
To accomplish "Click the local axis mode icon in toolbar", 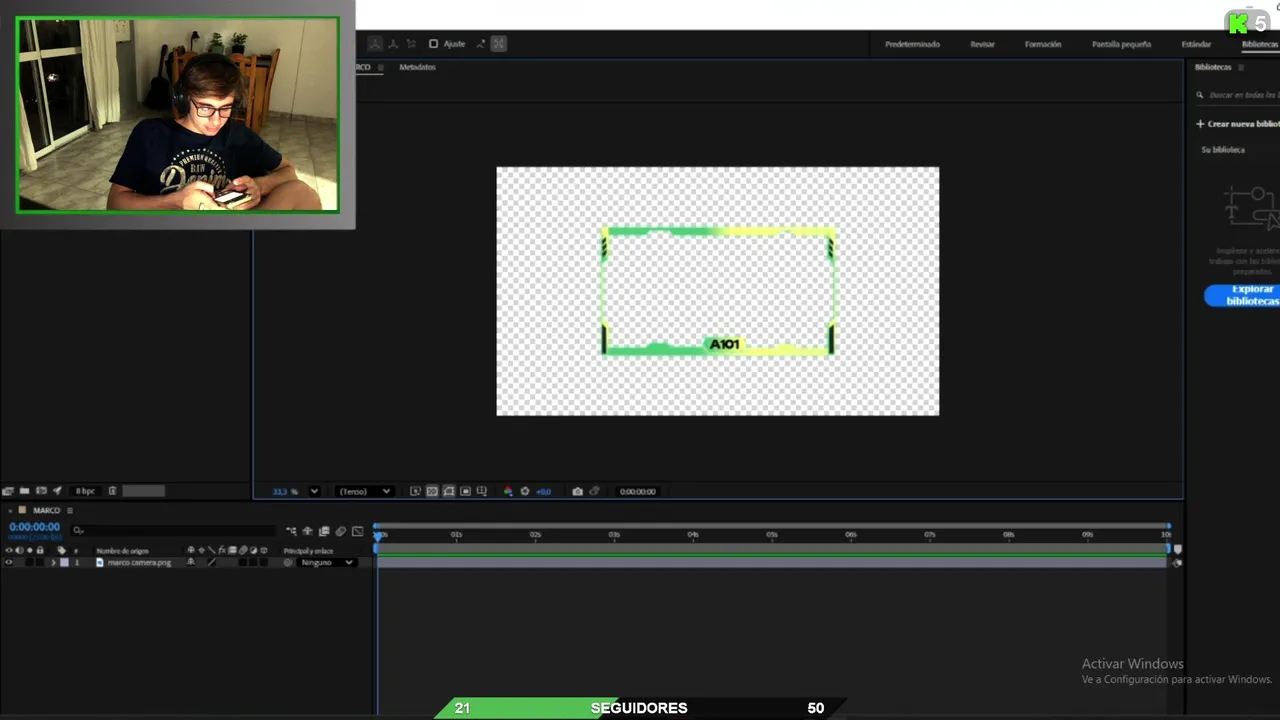I will click(x=375, y=44).
